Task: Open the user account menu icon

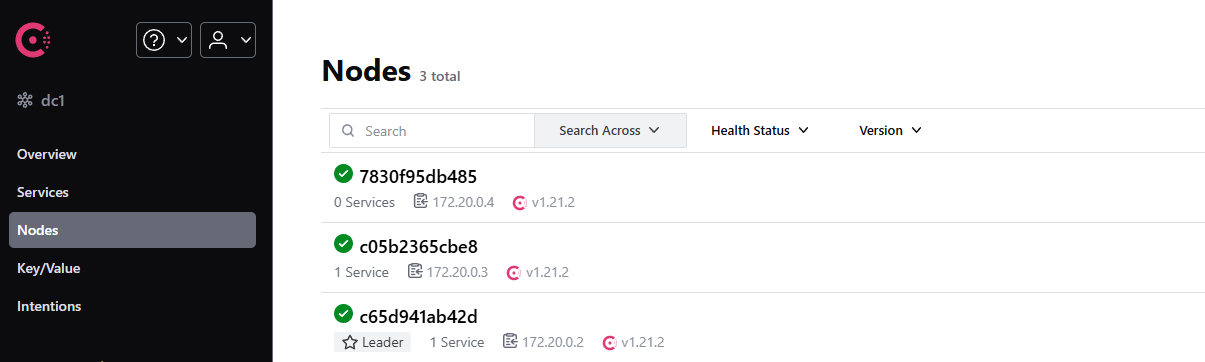Action: click(228, 40)
